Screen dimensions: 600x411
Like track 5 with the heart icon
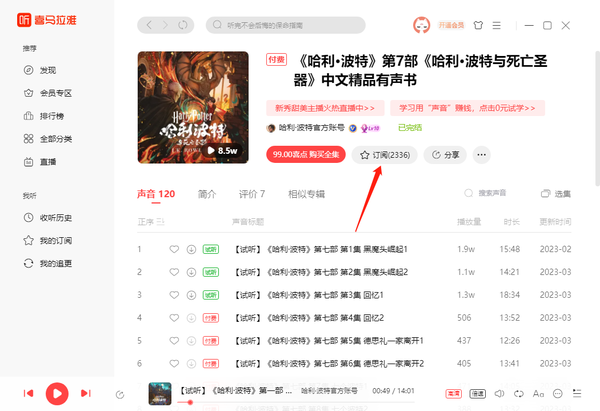pos(174,341)
